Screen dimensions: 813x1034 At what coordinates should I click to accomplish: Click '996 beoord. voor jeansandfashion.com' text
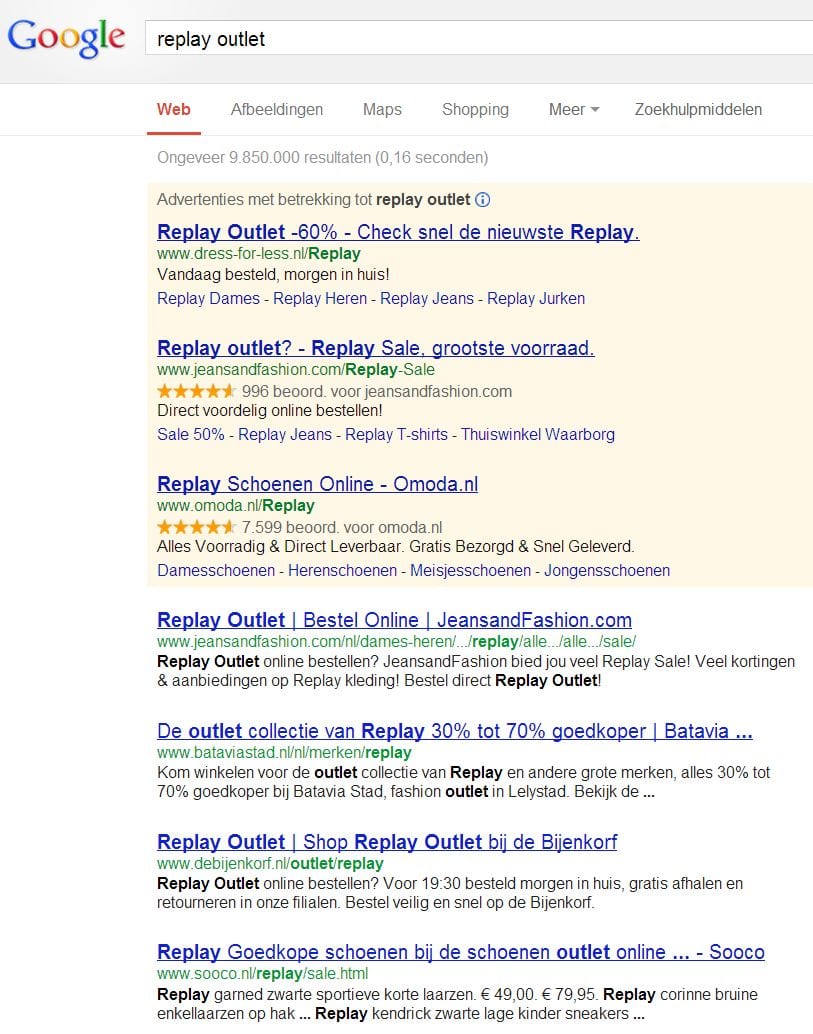point(376,392)
